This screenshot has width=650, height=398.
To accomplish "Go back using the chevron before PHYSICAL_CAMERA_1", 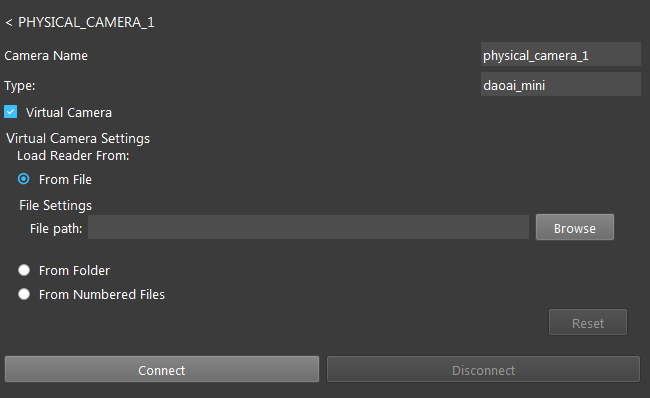I will coord(9,23).
